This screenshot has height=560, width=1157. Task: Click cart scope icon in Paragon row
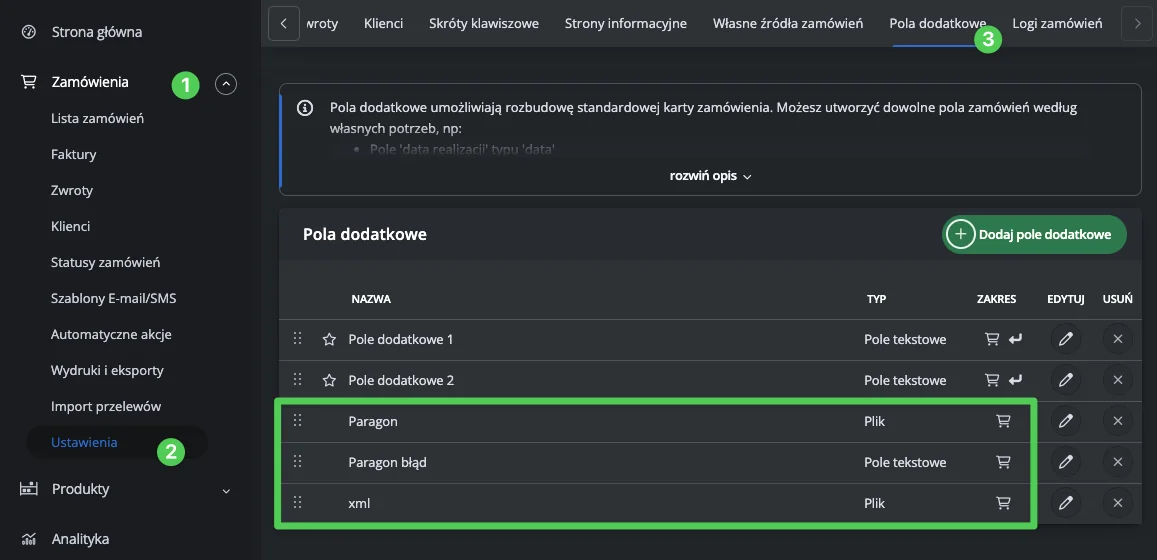1004,421
